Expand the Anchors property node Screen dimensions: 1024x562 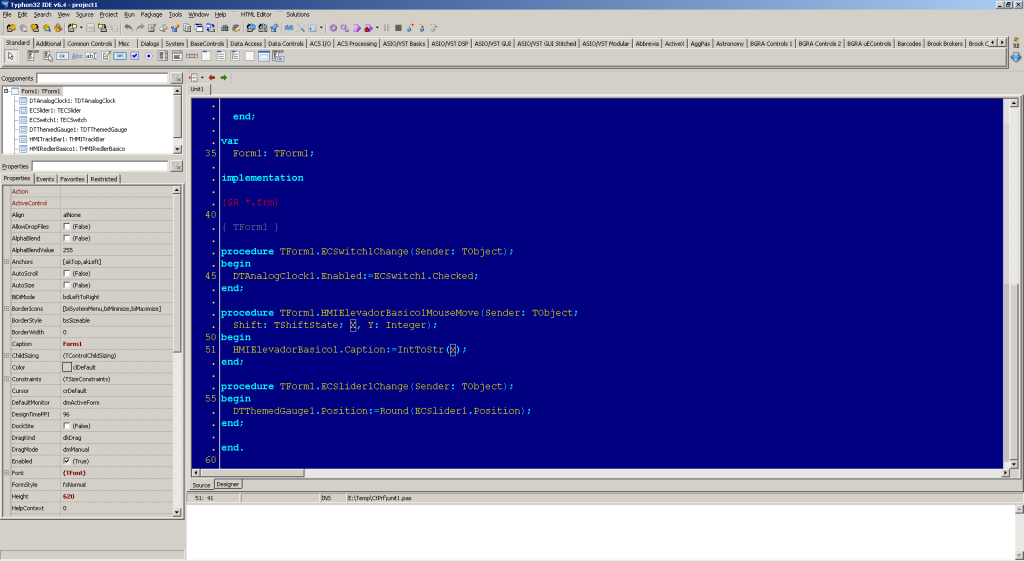tap(5, 262)
